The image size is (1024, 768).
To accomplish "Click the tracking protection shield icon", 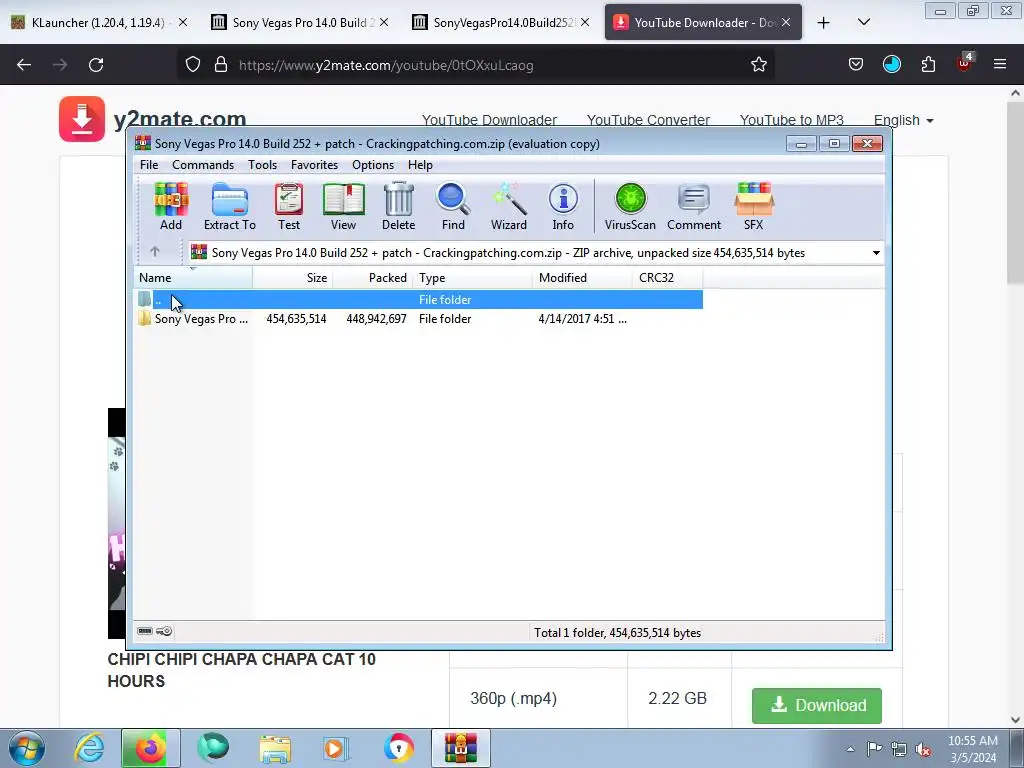I will click(193, 65).
